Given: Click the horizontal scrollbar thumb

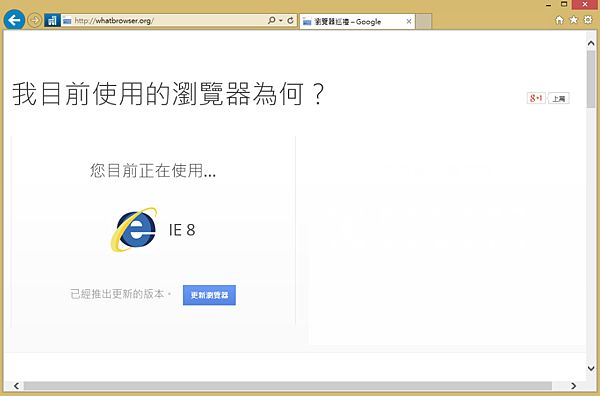Looking at the screenshot, I should pyautogui.click(x=288, y=386).
